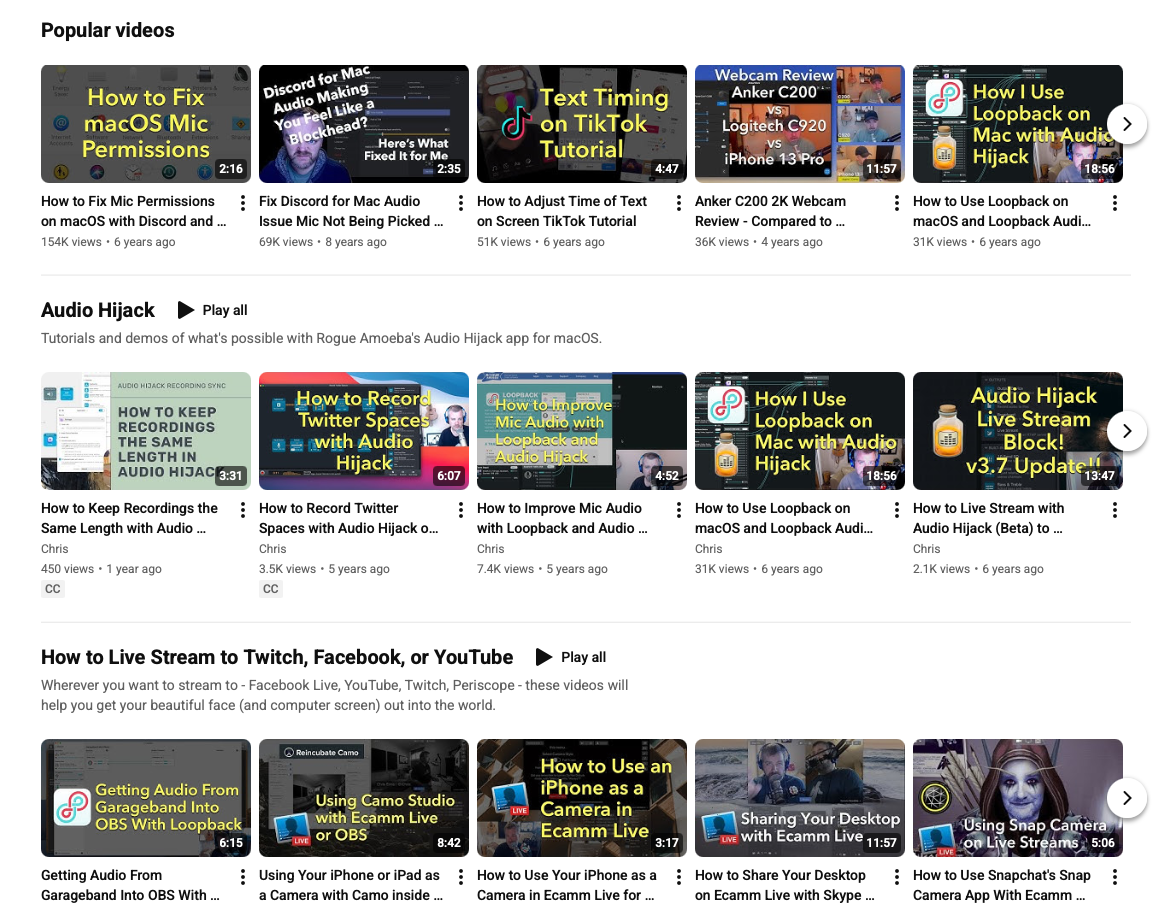
Task: Click Chris channel name under Record Twitter Spaces video
Action: pyautogui.click(x=272, y=549)
